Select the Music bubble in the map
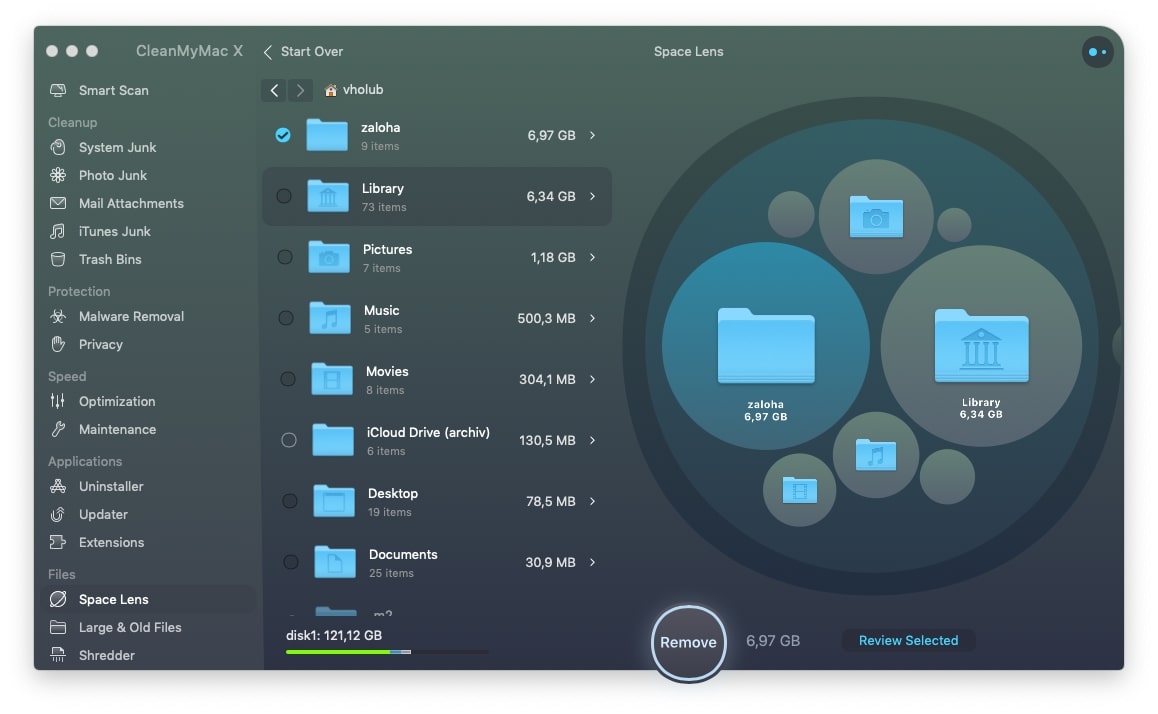The width and height of the screenshot is (1158, 714). 876,455
